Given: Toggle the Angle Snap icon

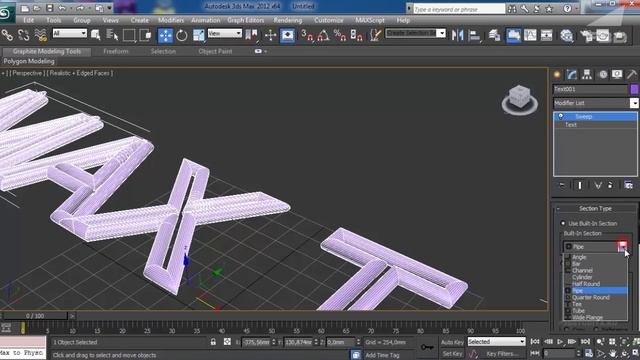Looking at the screenshot, I should point(323,36).
